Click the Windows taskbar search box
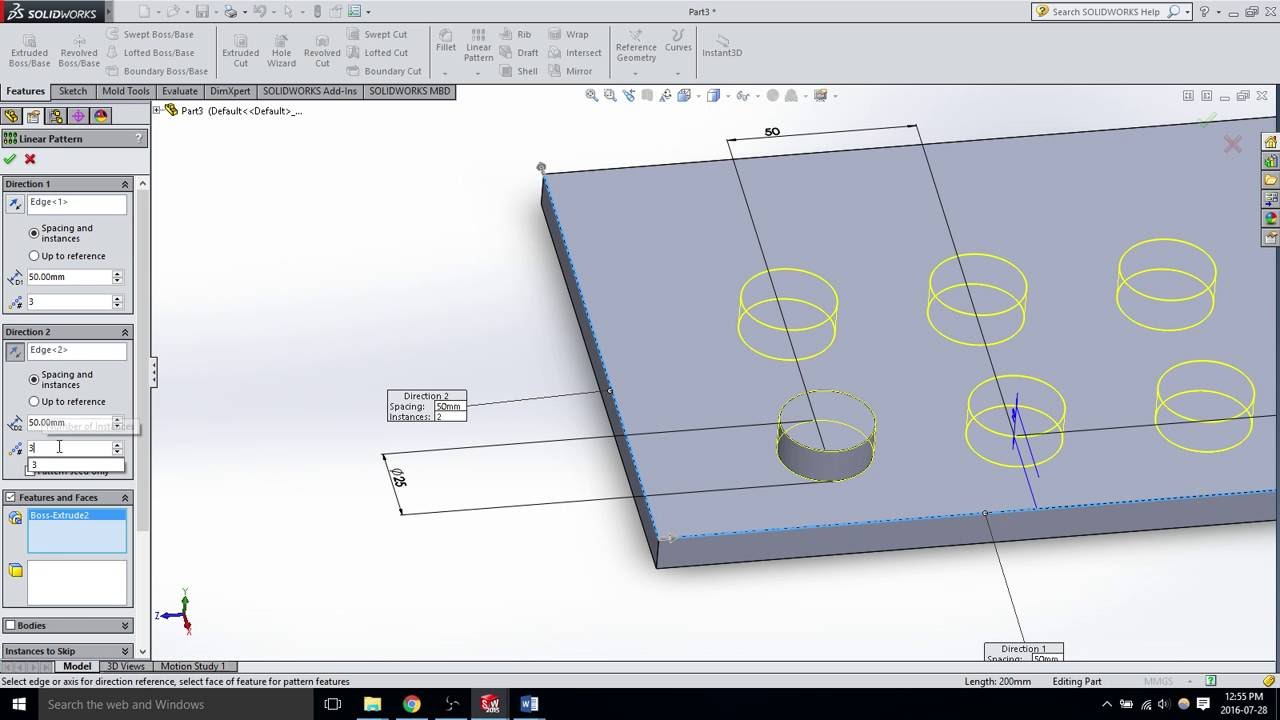 pyautogui.click(x=174, y=704)
